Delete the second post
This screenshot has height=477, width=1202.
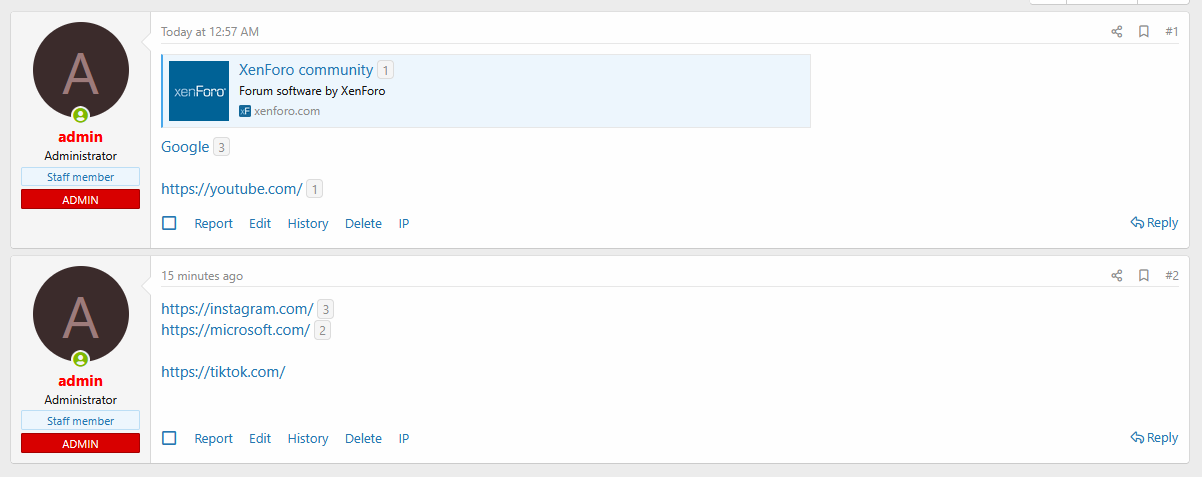(363, 438)
